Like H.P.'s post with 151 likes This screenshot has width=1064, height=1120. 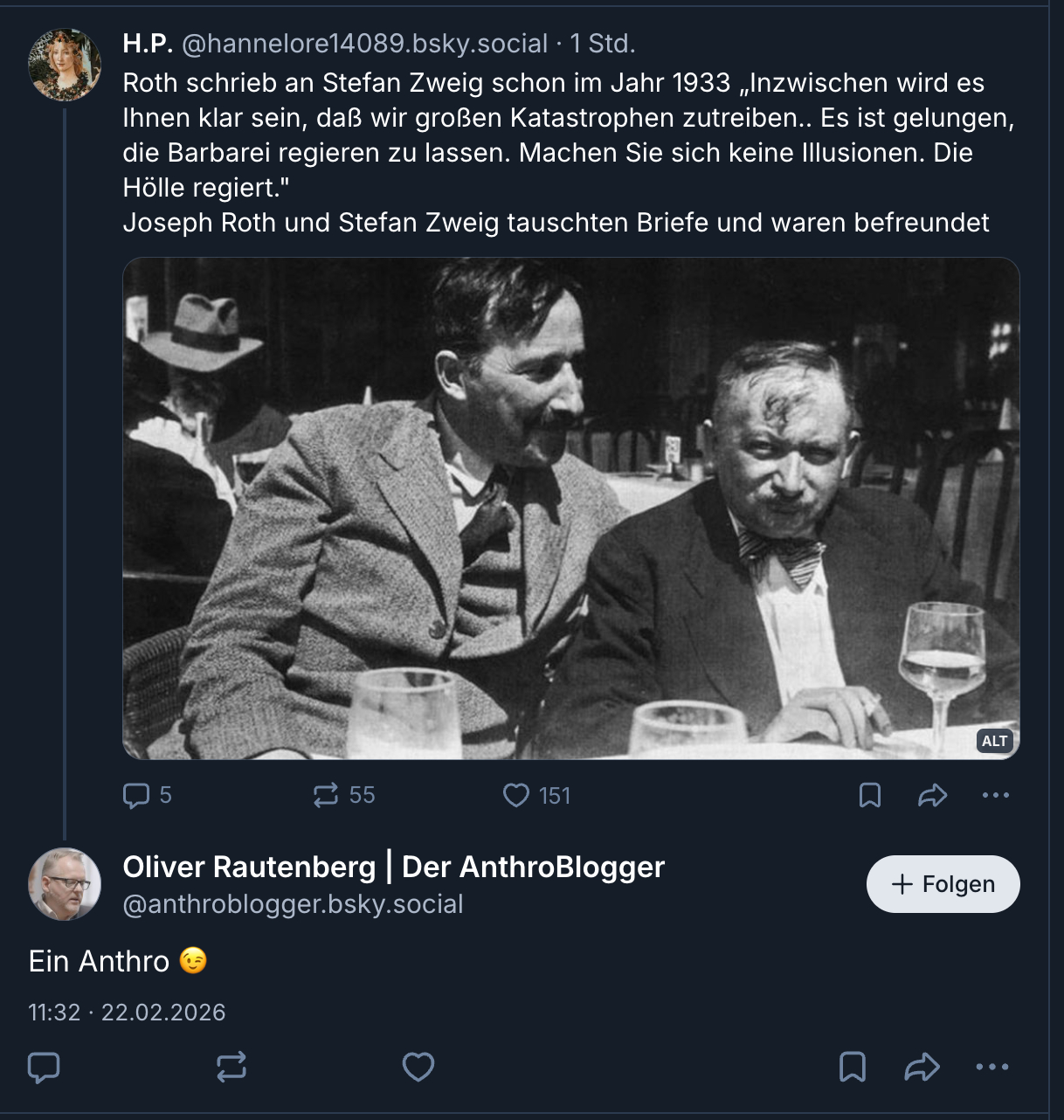[516, 795]
